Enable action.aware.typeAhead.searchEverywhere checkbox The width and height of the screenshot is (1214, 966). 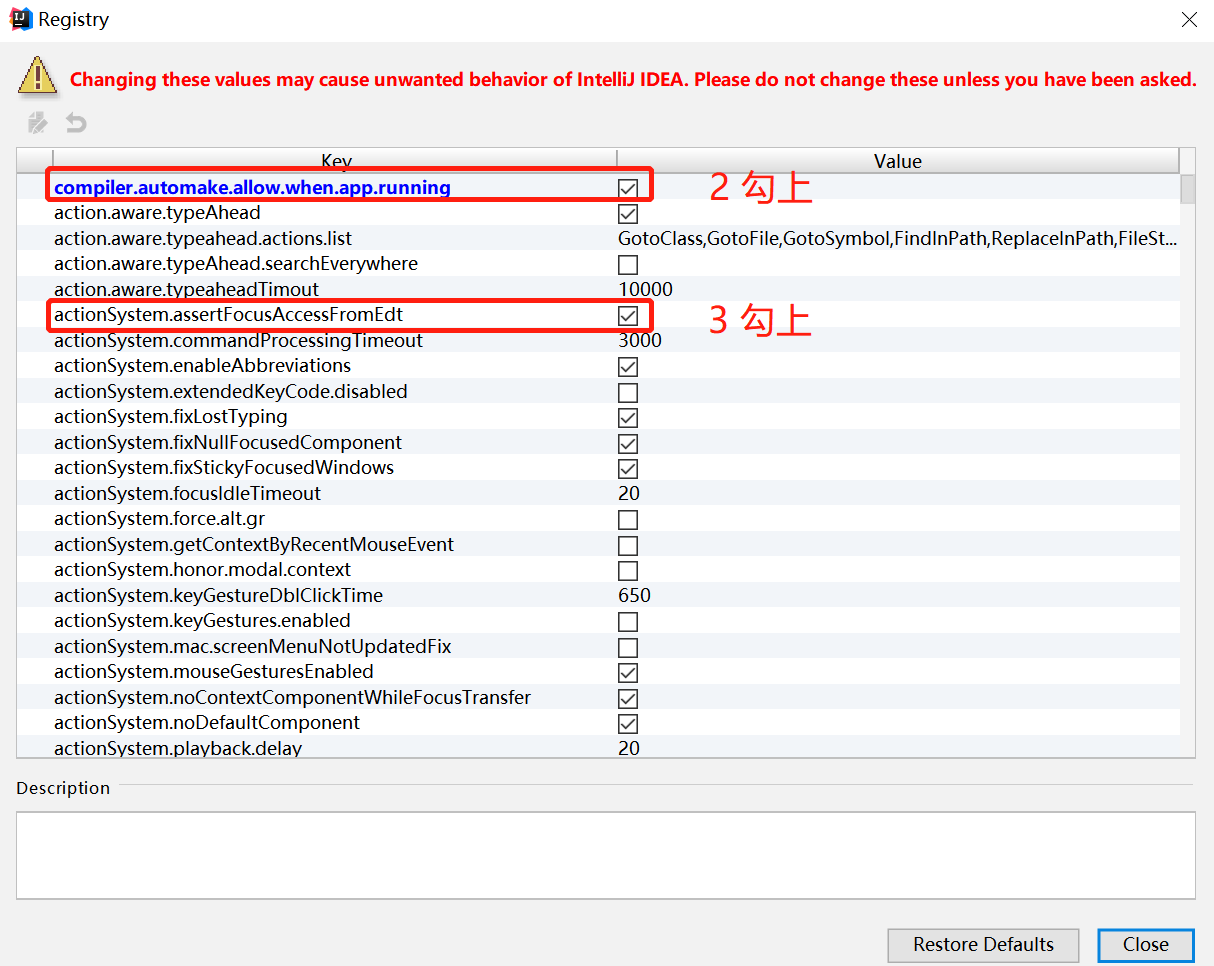tap(628, 265)
